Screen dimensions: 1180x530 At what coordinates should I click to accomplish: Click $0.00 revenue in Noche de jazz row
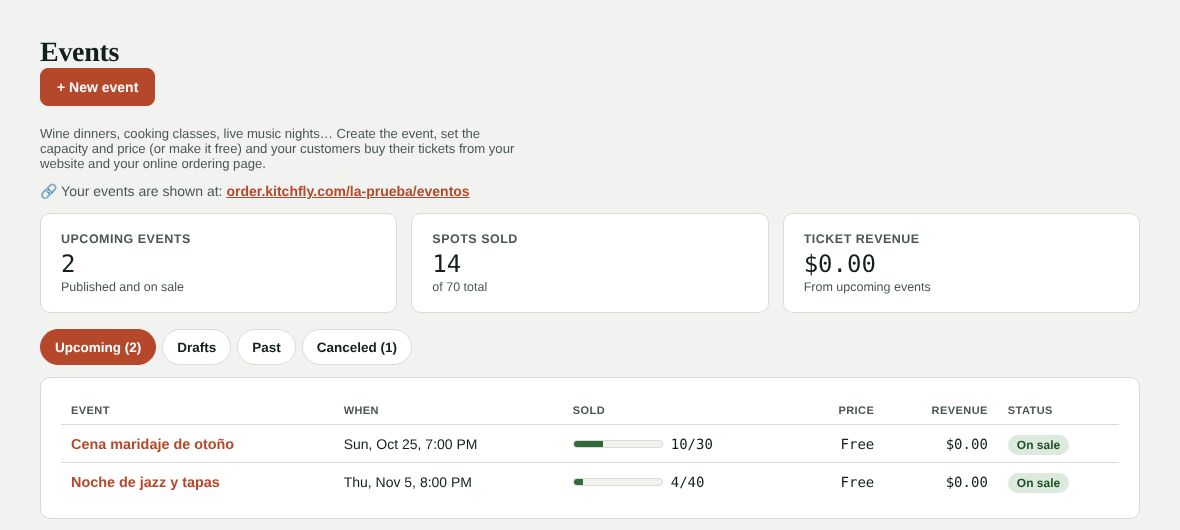coord(967,482)
